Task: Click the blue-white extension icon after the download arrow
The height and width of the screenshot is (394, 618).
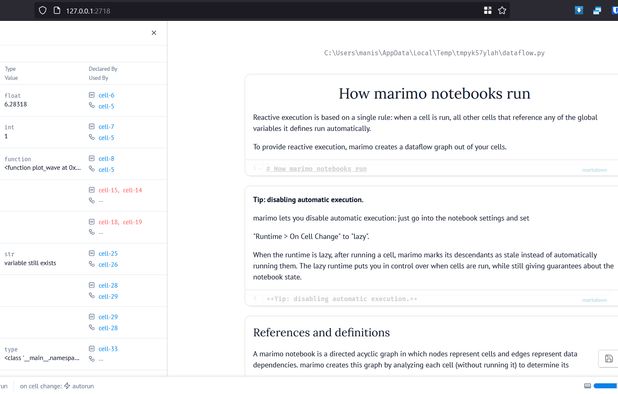Action: (x=597, y=11)
